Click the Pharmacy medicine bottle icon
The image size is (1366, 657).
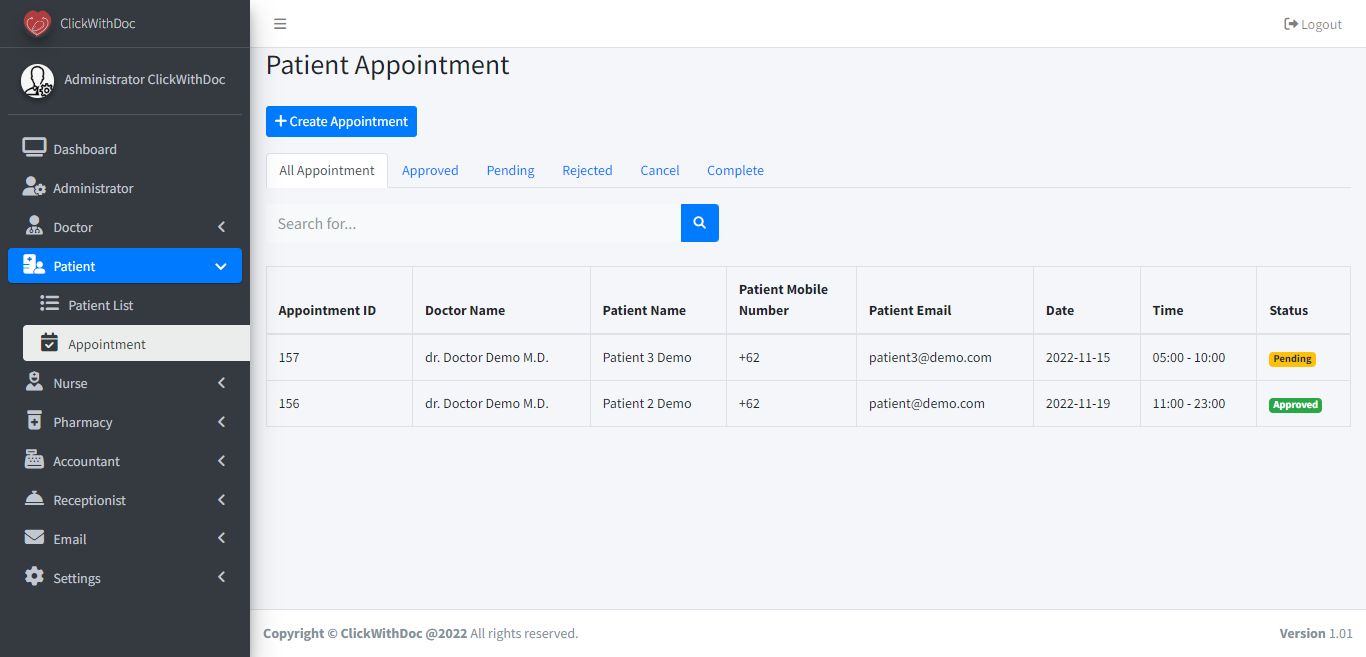tap(34, 422)
